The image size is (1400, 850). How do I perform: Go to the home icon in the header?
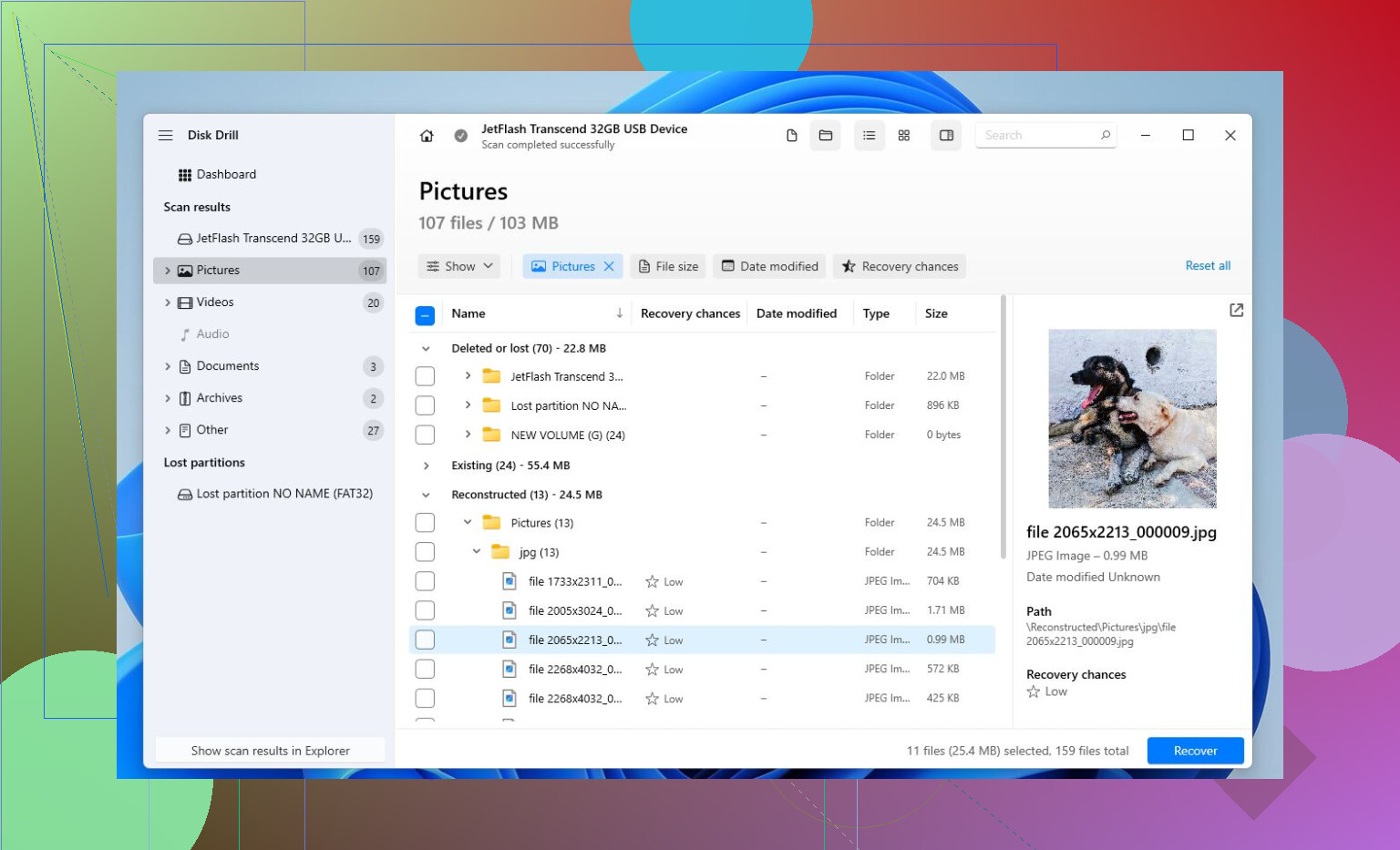(427, 136)
